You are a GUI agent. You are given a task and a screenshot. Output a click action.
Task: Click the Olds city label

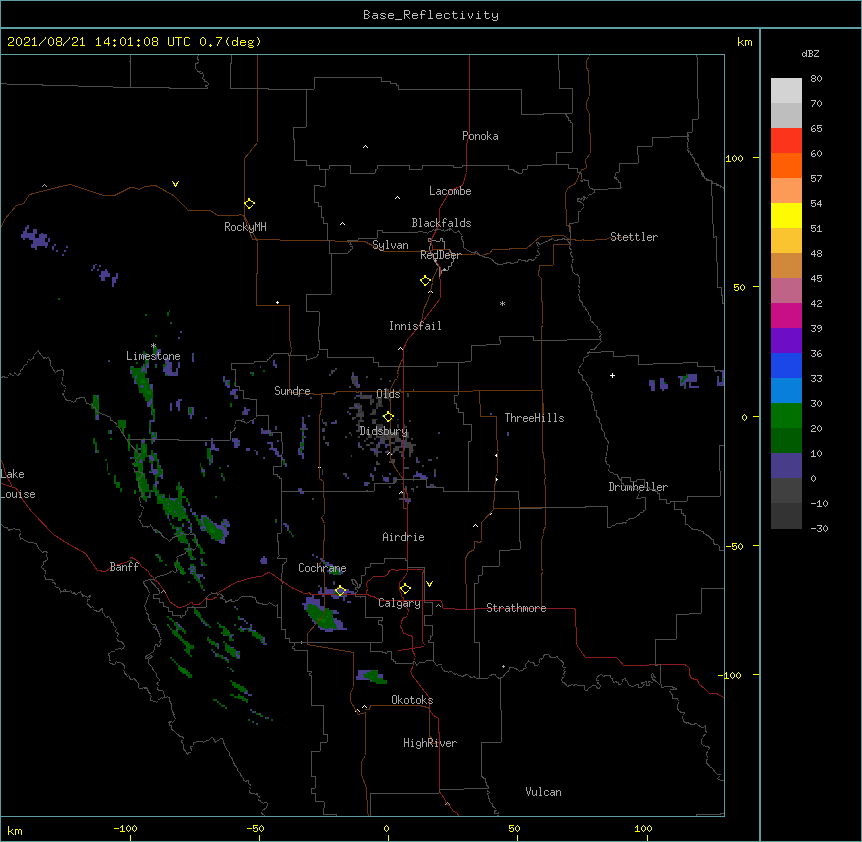coord(388,394)
